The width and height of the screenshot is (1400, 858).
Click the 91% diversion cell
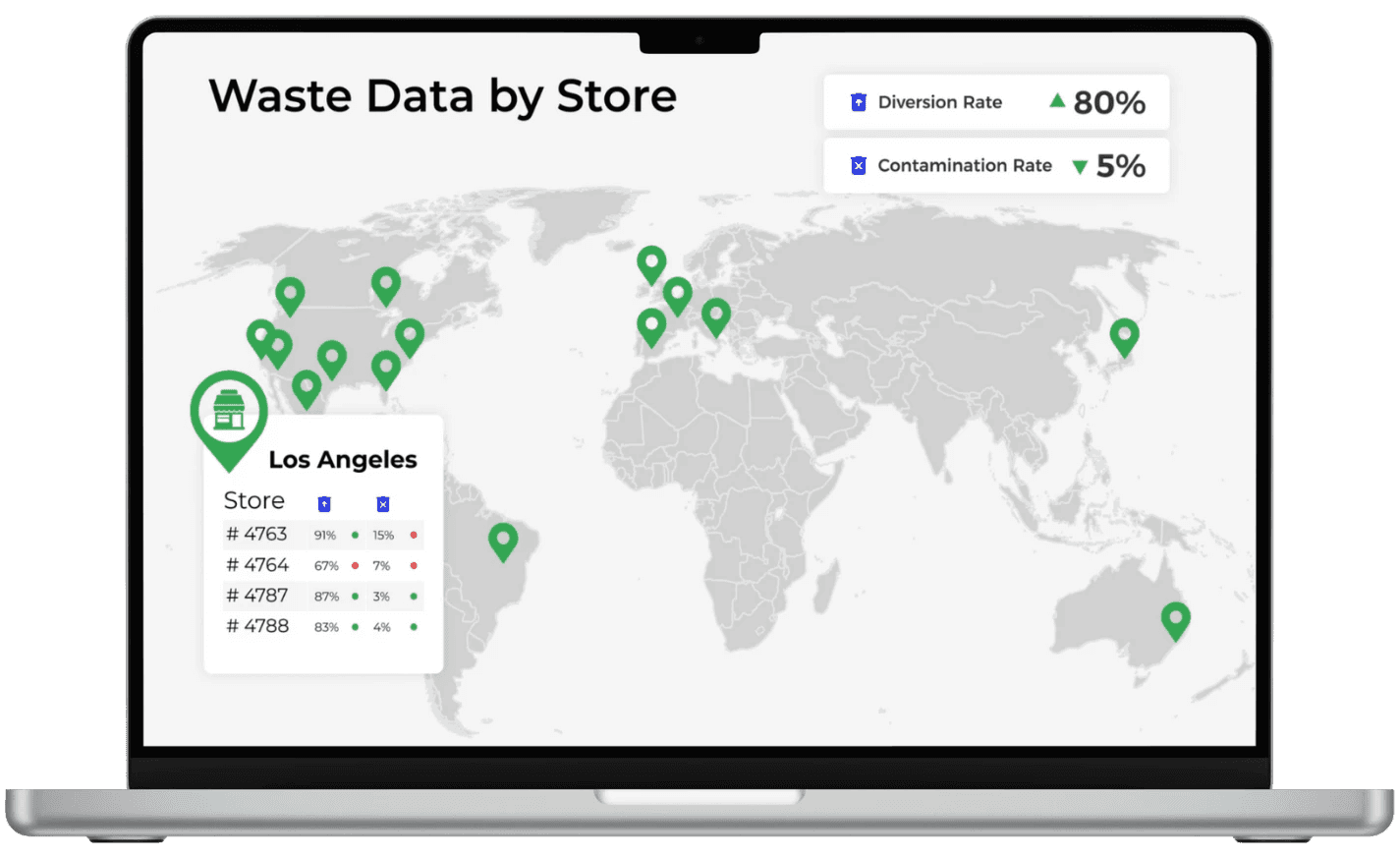(325, 536)
